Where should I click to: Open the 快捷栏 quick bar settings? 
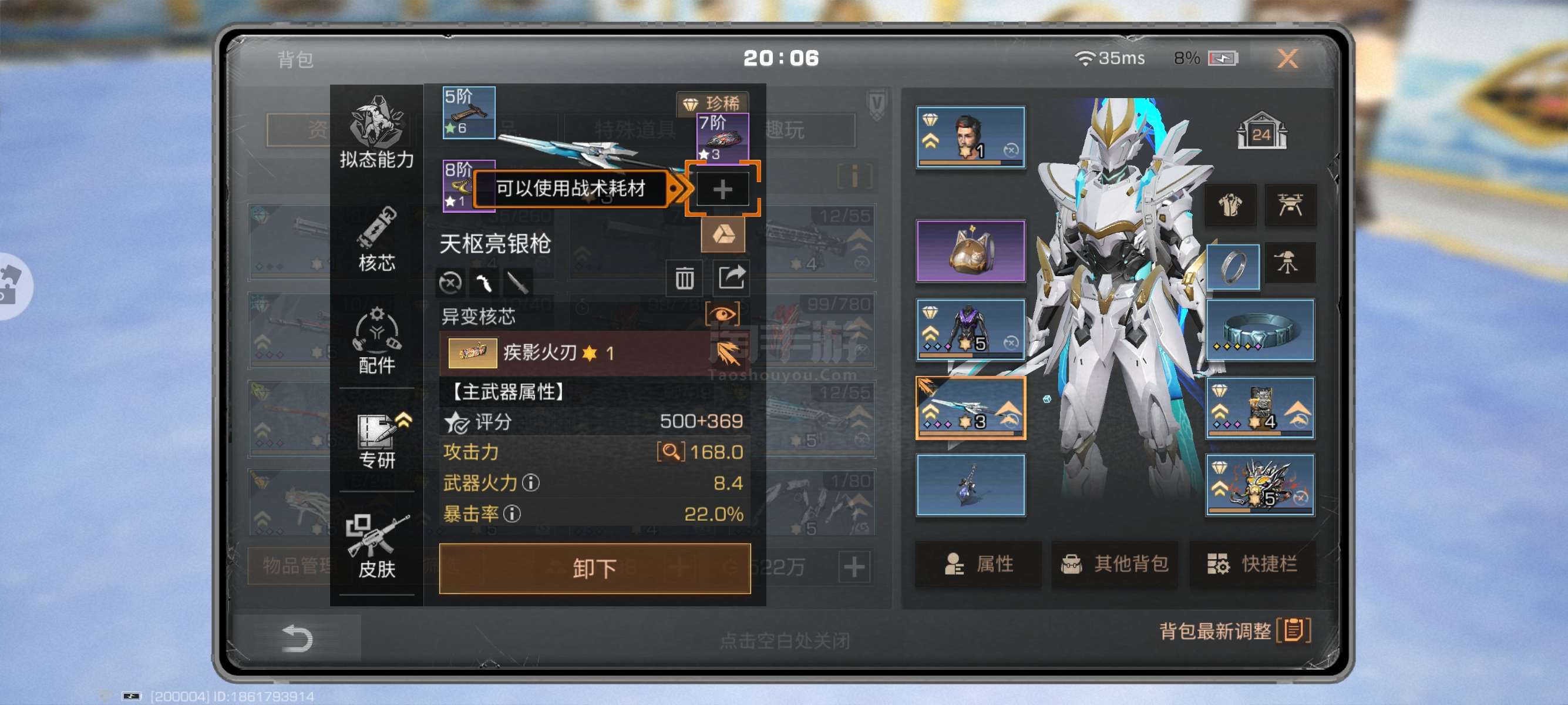tap(1253, 565)
